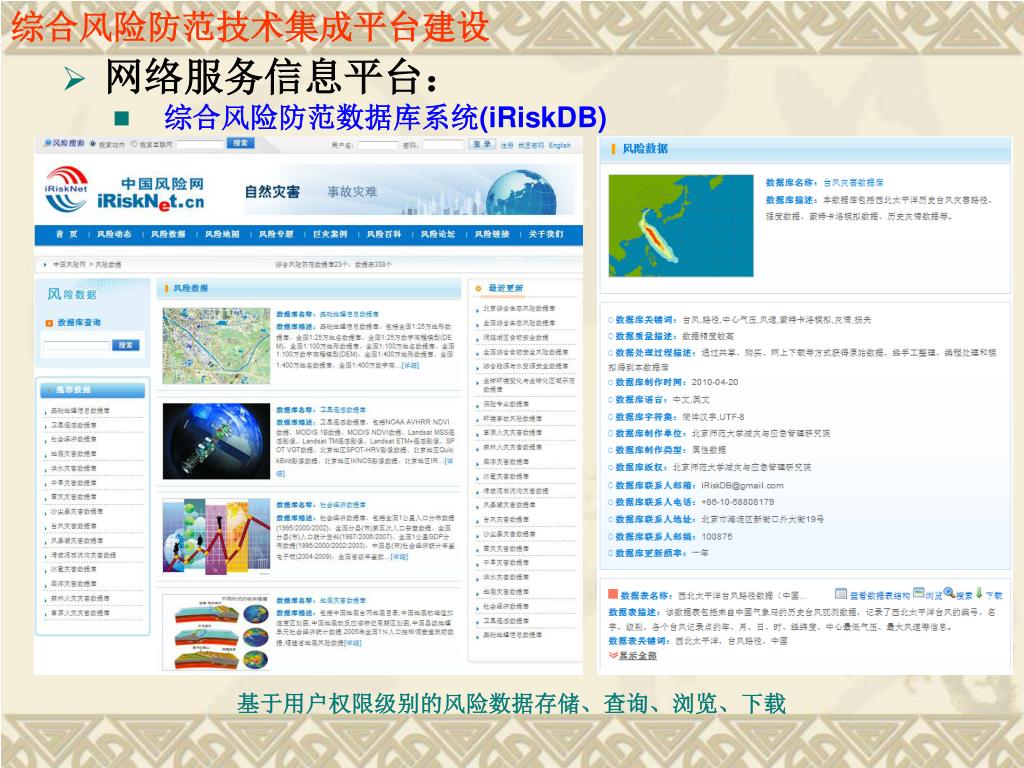Click the 2010-04-20 creation date
The width and height of the screenshot is (1024, 768).
tap(714, 382)
